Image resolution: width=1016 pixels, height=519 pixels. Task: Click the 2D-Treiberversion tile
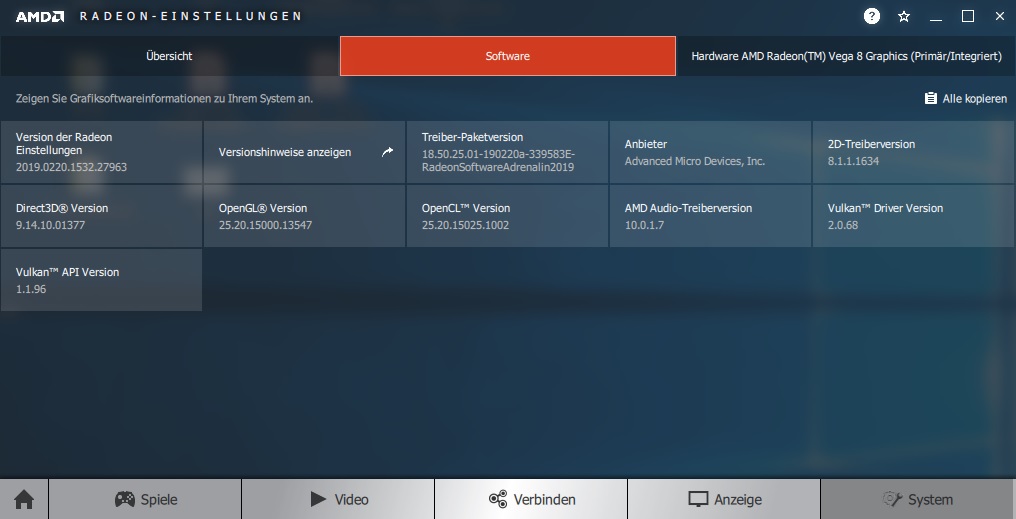[x=914, y=152]
